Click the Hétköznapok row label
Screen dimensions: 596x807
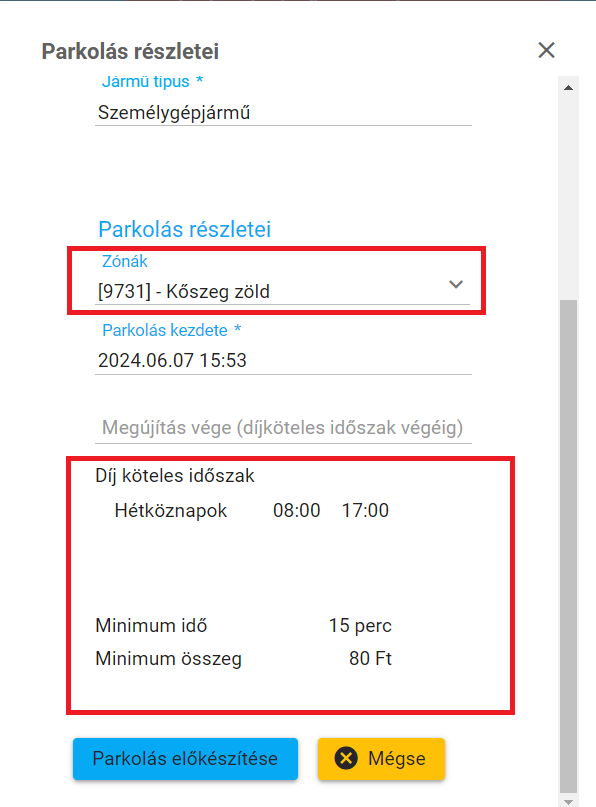point(170,511)
